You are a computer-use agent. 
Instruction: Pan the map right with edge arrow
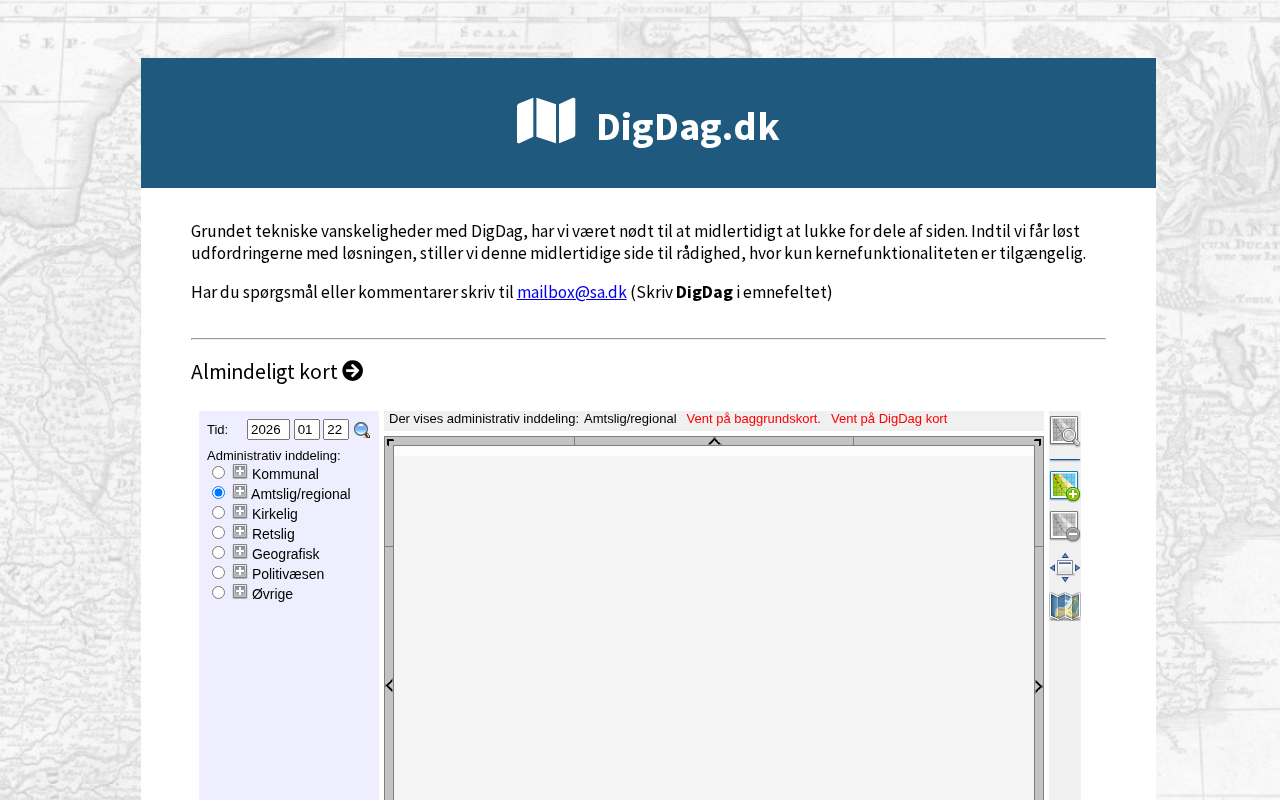pyautogui.click(x=1039, y=686)
